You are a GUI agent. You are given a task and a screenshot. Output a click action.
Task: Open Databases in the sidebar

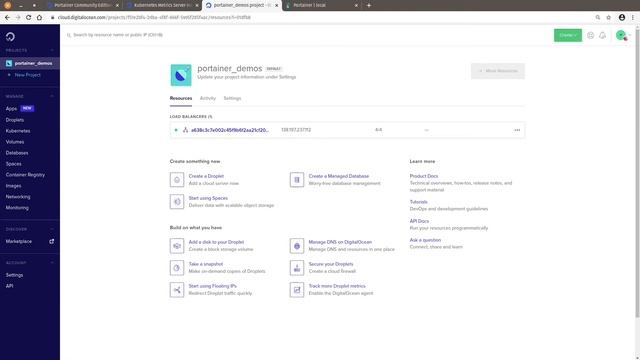click(x=17, y=153)
